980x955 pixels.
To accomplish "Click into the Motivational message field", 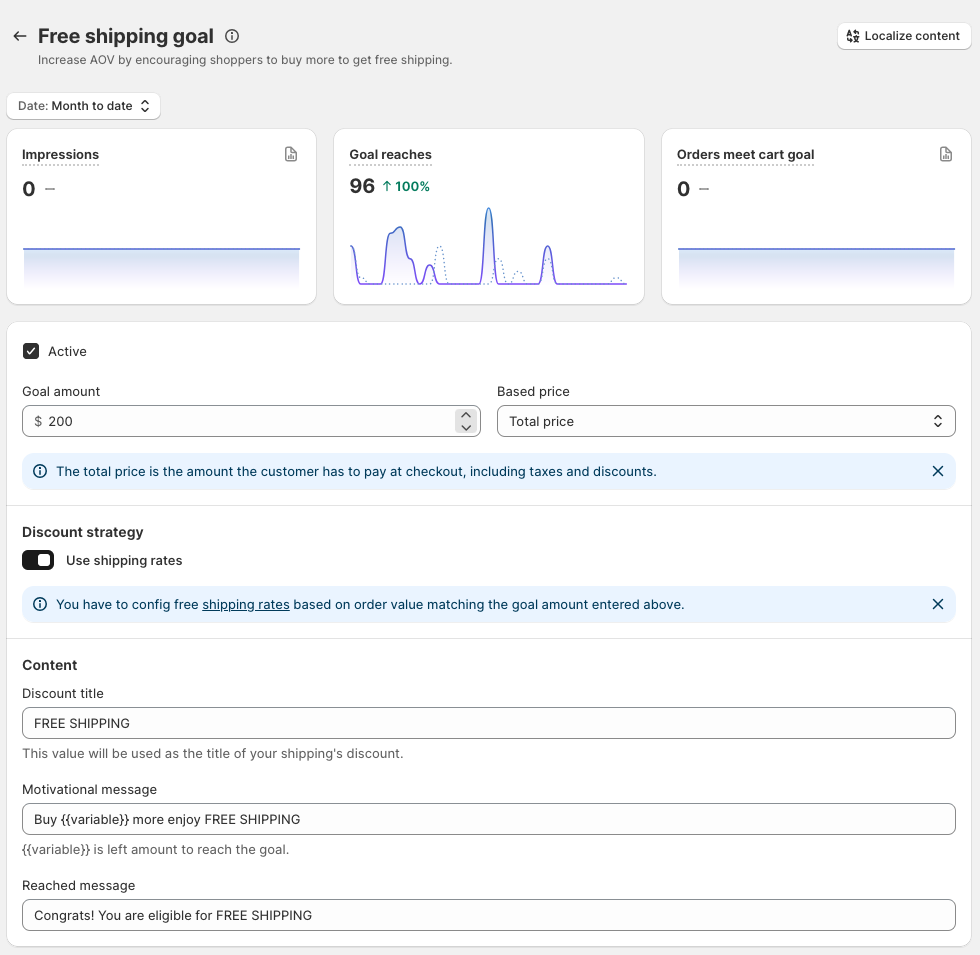I will tap(488, 819).
